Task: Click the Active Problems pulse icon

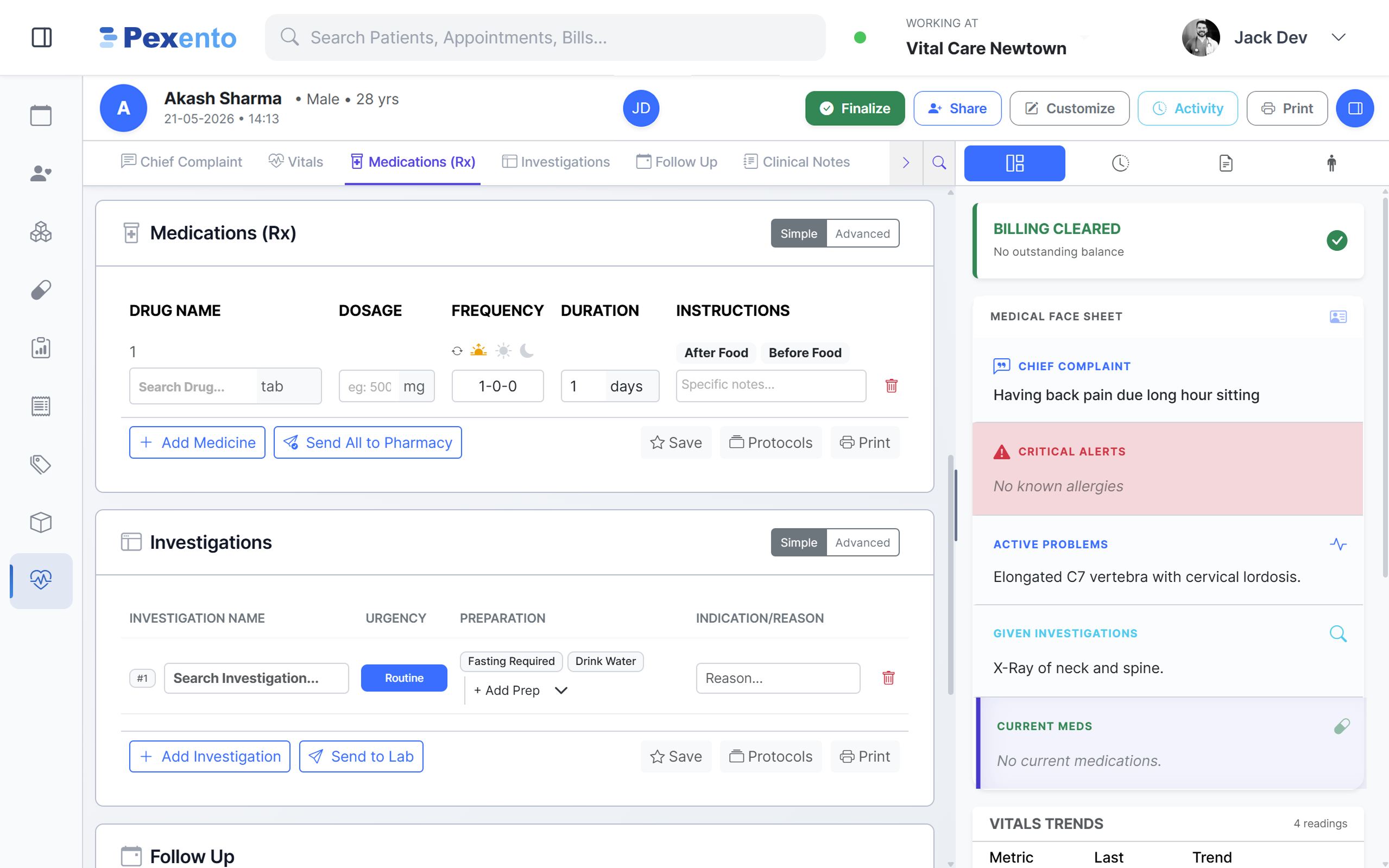Action: [1338, 544]
